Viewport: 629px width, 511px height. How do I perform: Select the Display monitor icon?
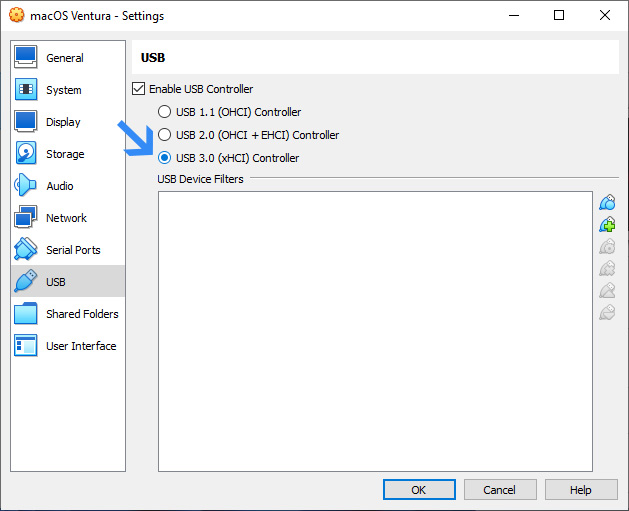tap(26, 122)
